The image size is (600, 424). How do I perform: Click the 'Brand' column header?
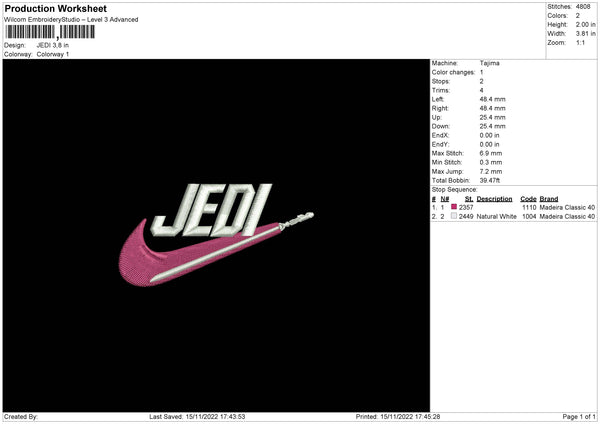pos(549,199)
